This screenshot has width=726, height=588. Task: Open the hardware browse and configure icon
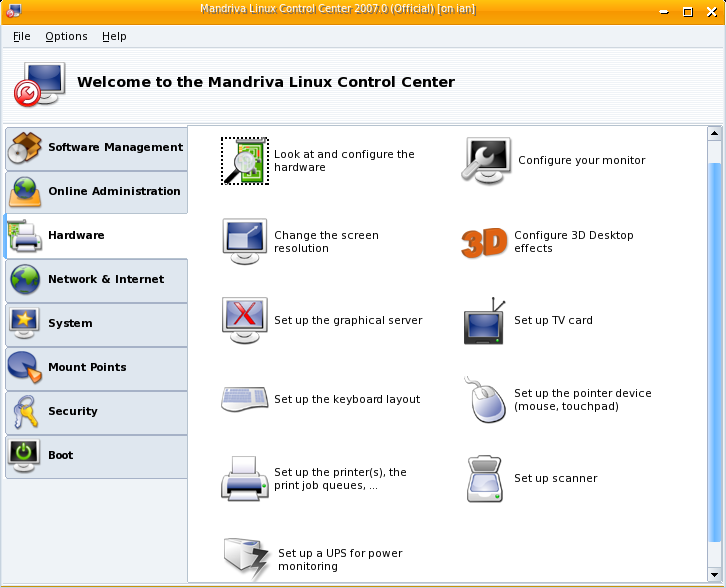point(244,161)
